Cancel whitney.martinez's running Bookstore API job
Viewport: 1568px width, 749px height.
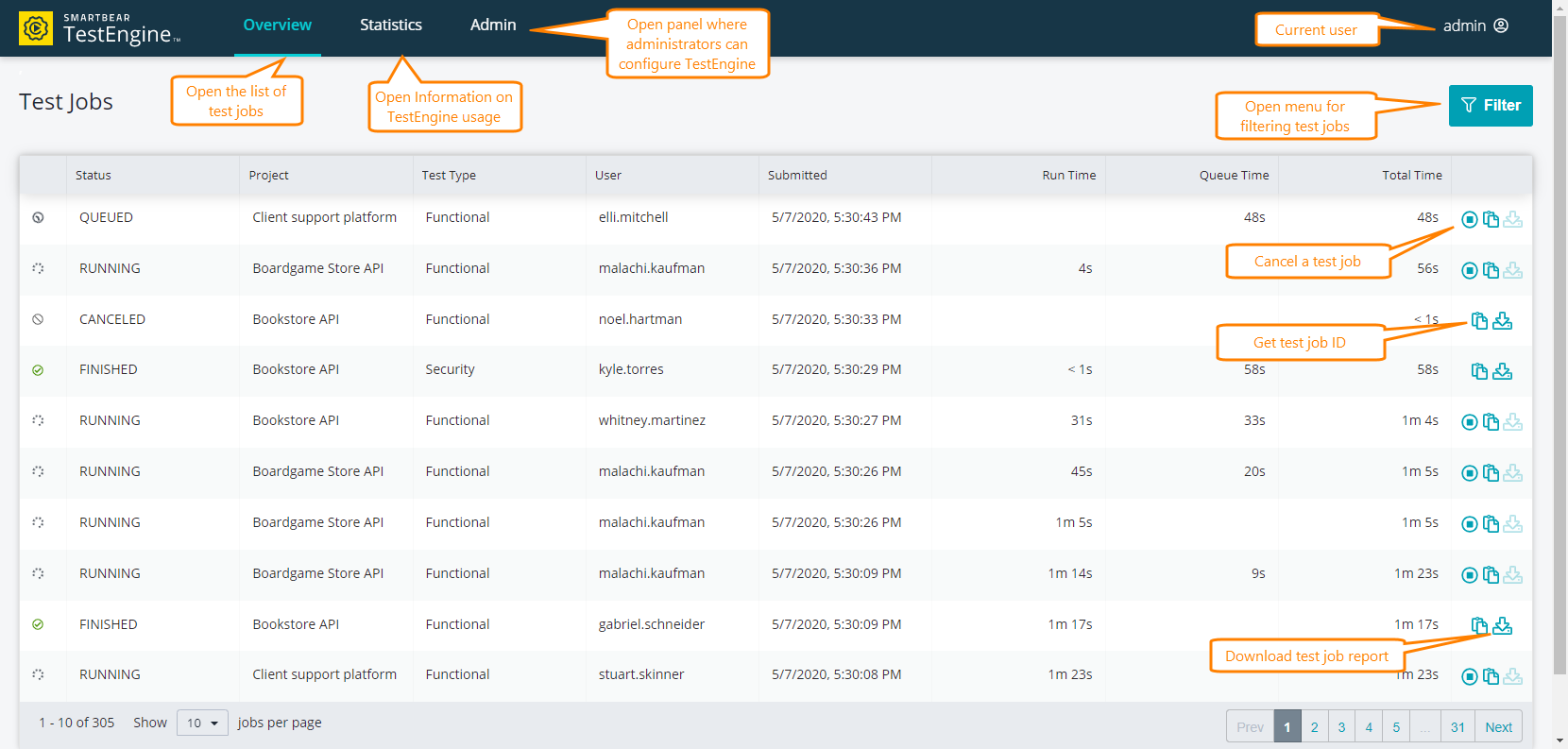coord(1469,422)
